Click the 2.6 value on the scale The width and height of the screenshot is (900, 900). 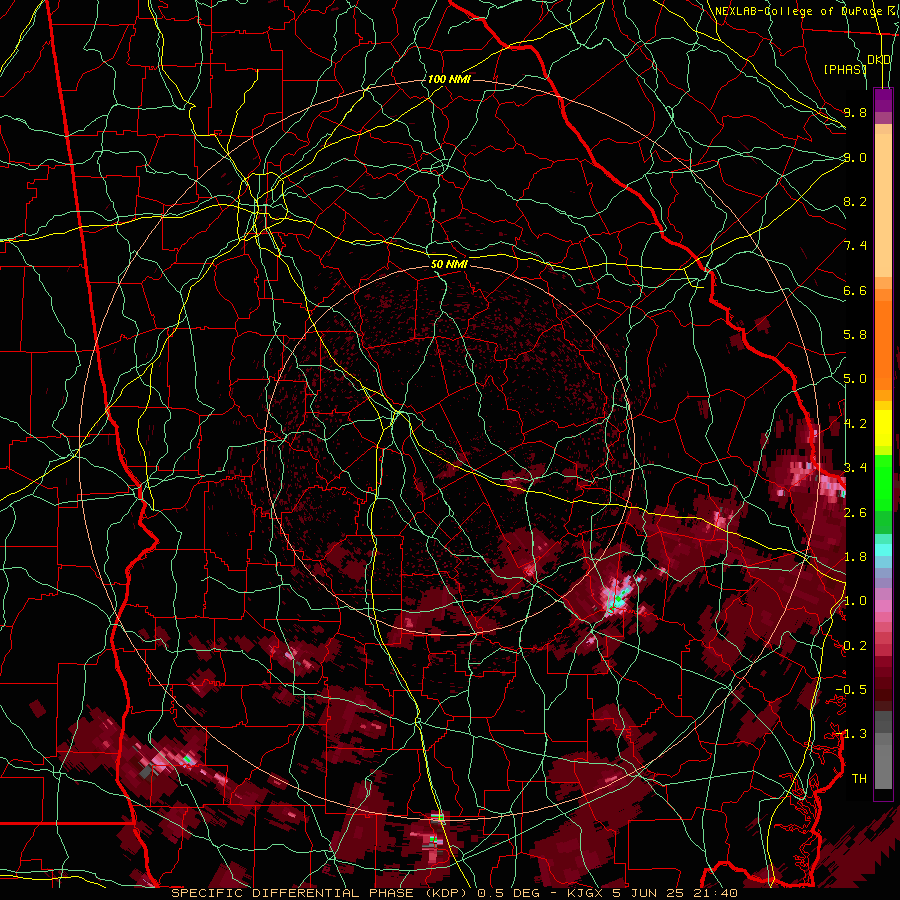(855, 512)
